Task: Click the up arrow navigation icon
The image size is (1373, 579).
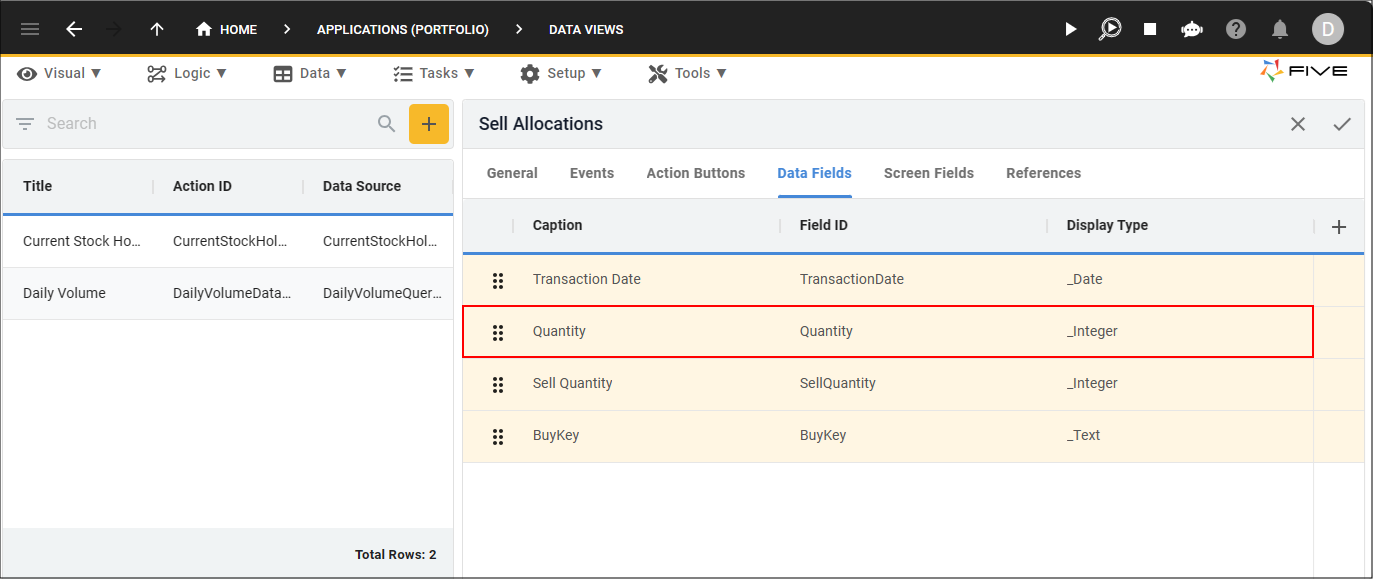Action: (157, 29)
